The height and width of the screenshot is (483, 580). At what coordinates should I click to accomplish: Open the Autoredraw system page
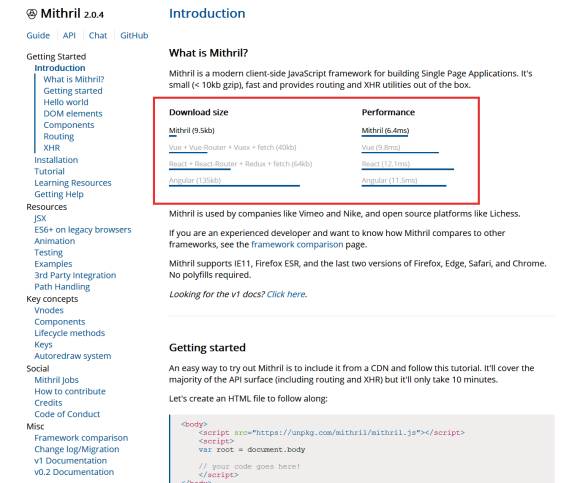click(x=72, y=356)
